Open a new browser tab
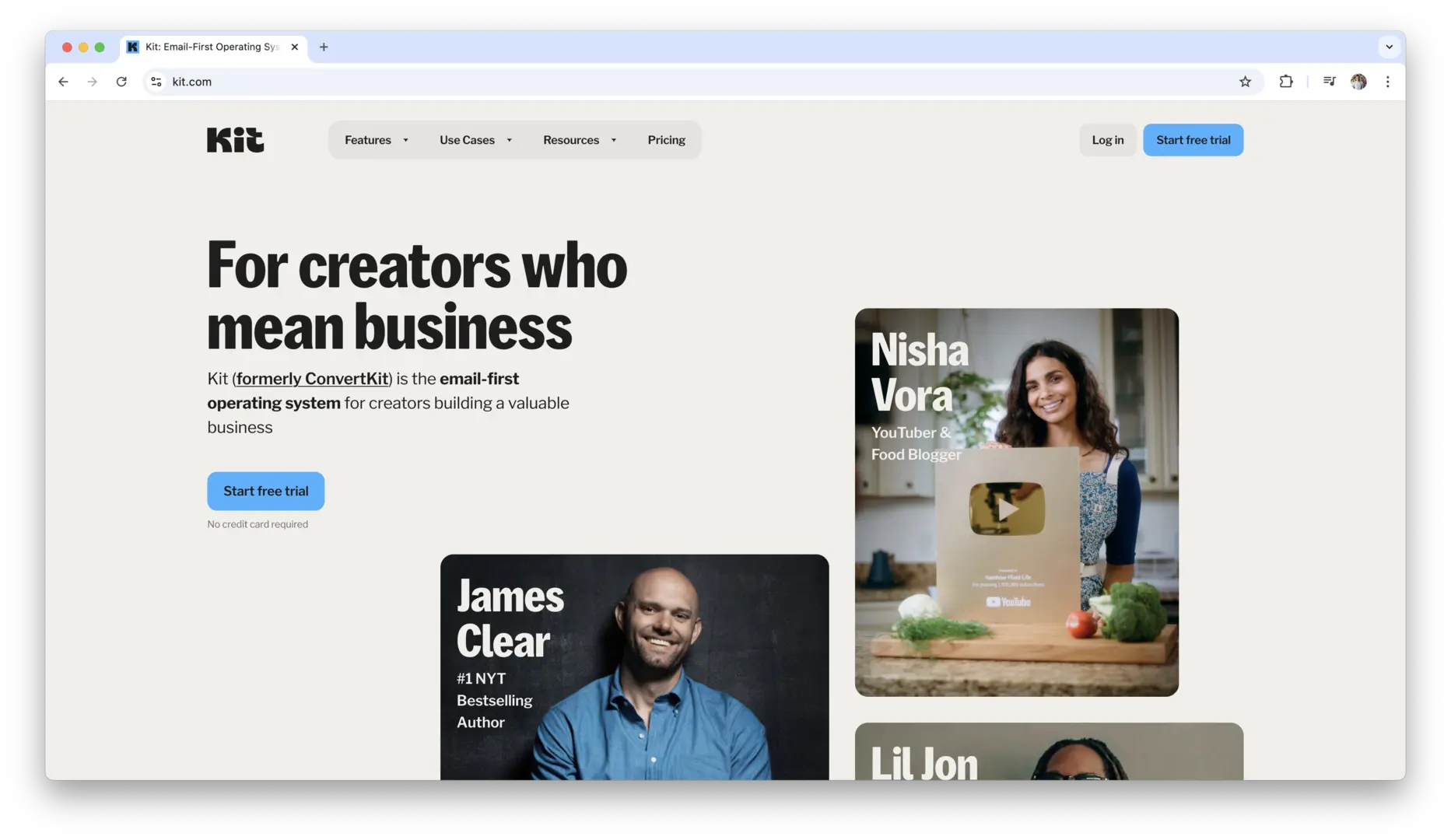 pos(324,47)
